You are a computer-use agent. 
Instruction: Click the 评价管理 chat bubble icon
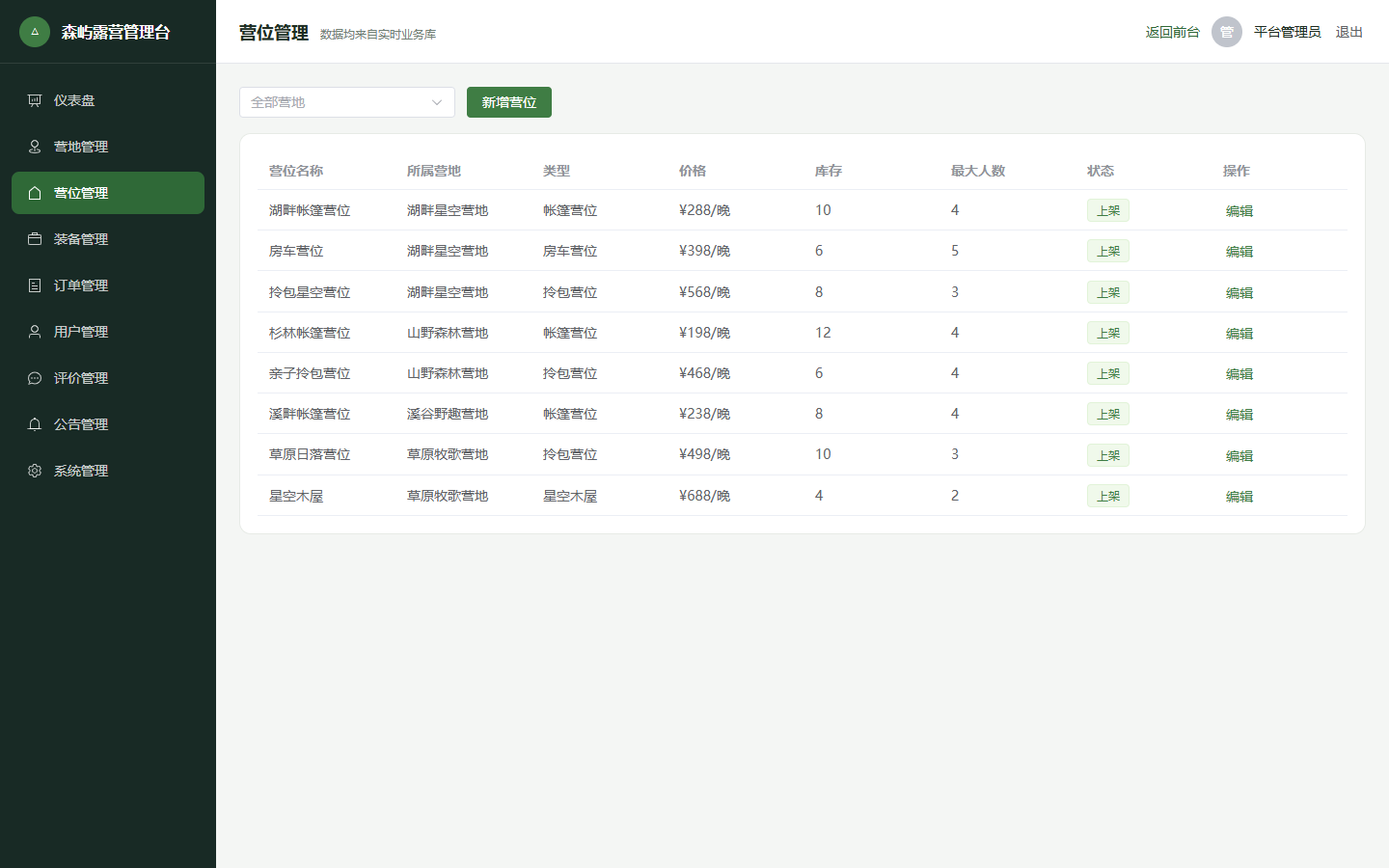pyautogui.click(x=35, y=378)
